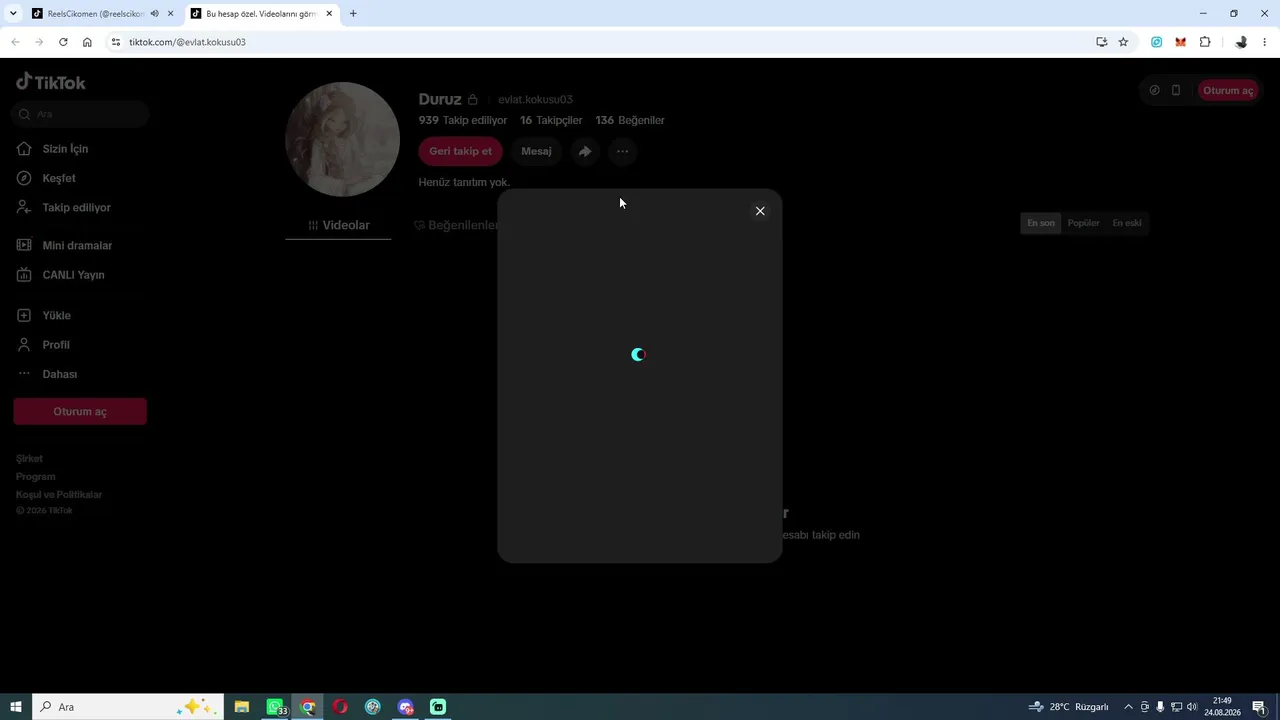Reload the current page
The height and width of the screenshot is (720, 1280).
(63, 42)
